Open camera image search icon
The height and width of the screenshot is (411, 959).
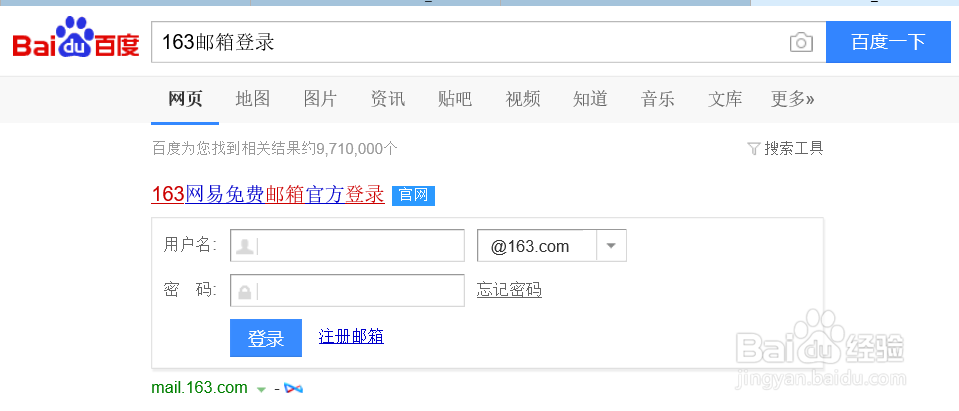[801, 43]
